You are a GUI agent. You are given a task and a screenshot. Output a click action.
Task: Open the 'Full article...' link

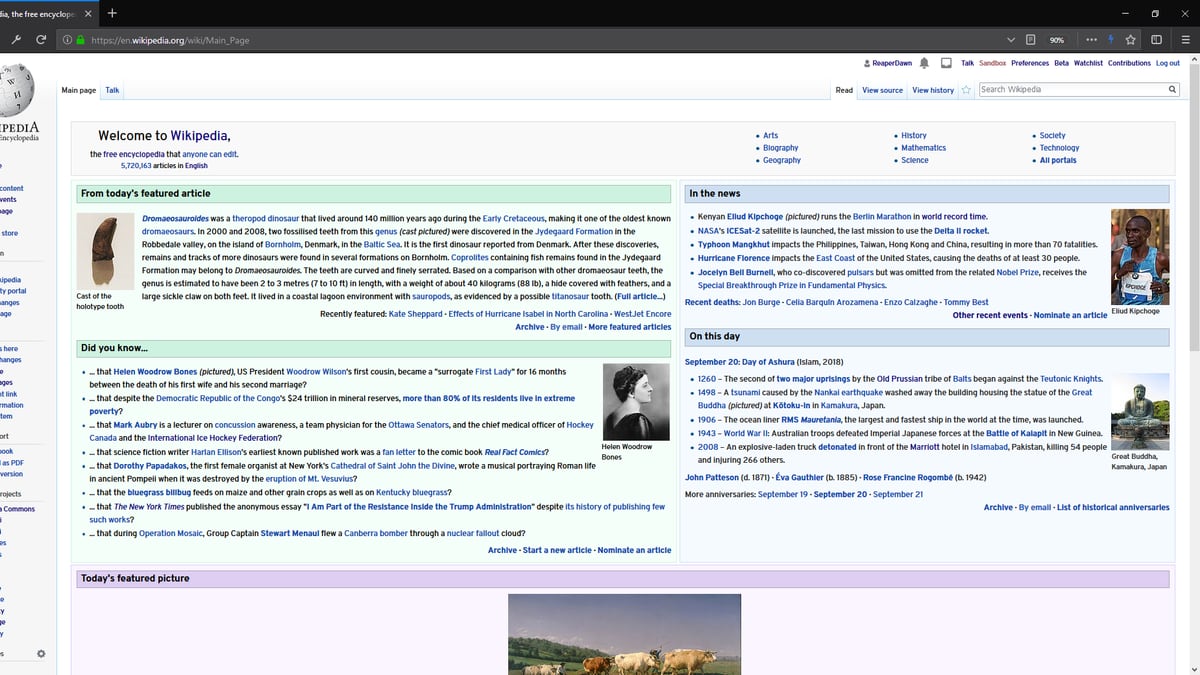click(640, 297)
